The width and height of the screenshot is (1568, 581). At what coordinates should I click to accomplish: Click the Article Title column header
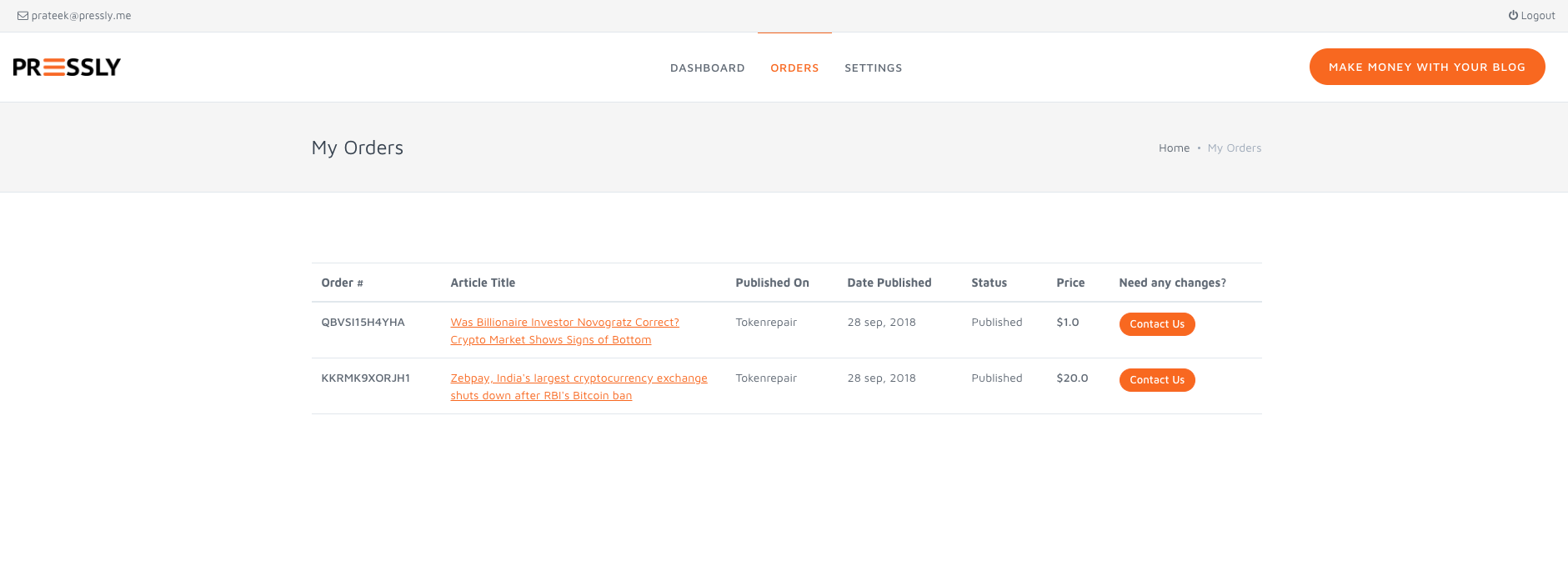click(x=483, y=283)
